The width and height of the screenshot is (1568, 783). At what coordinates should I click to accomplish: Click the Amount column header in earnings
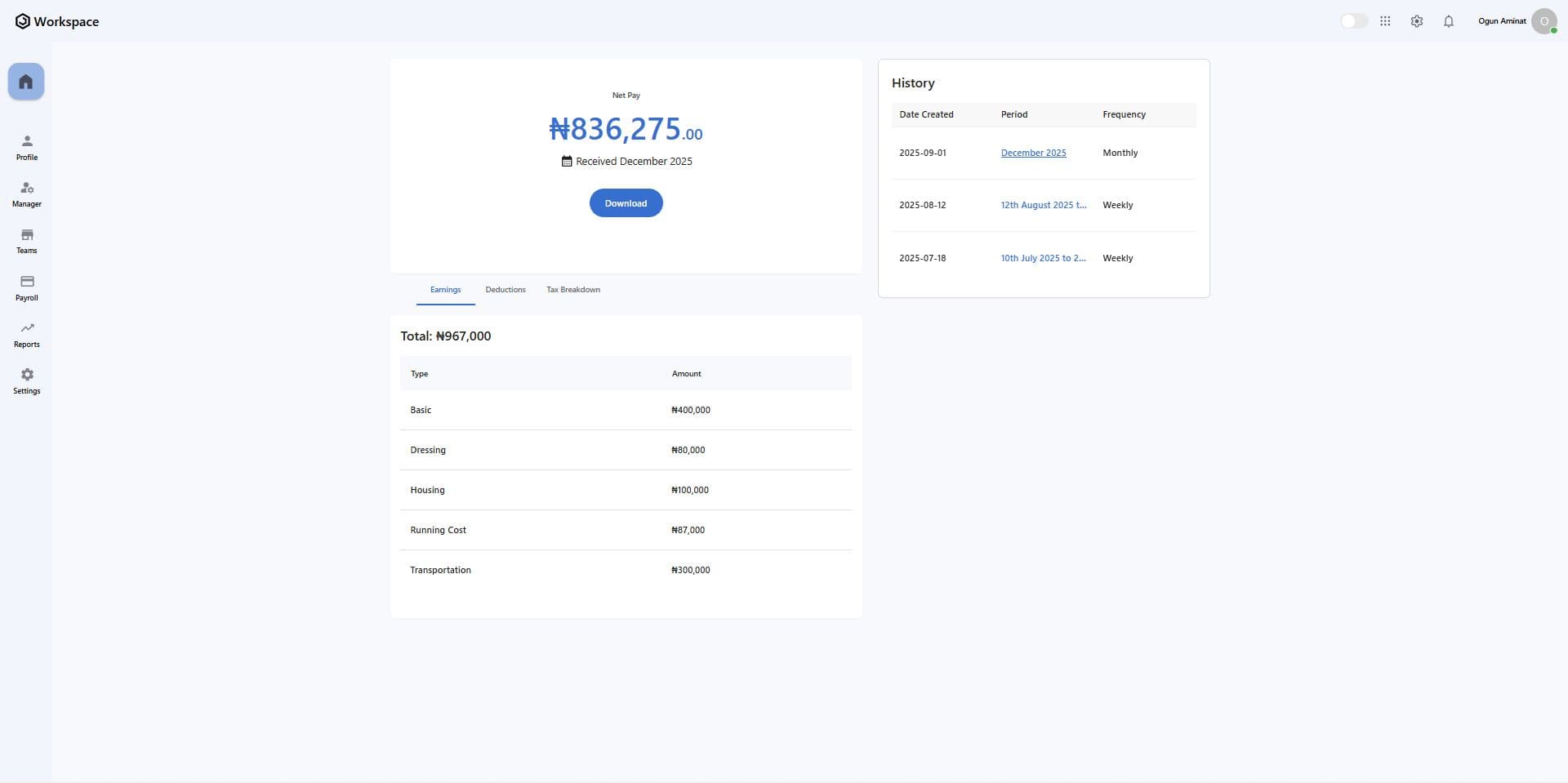point(687,374)
